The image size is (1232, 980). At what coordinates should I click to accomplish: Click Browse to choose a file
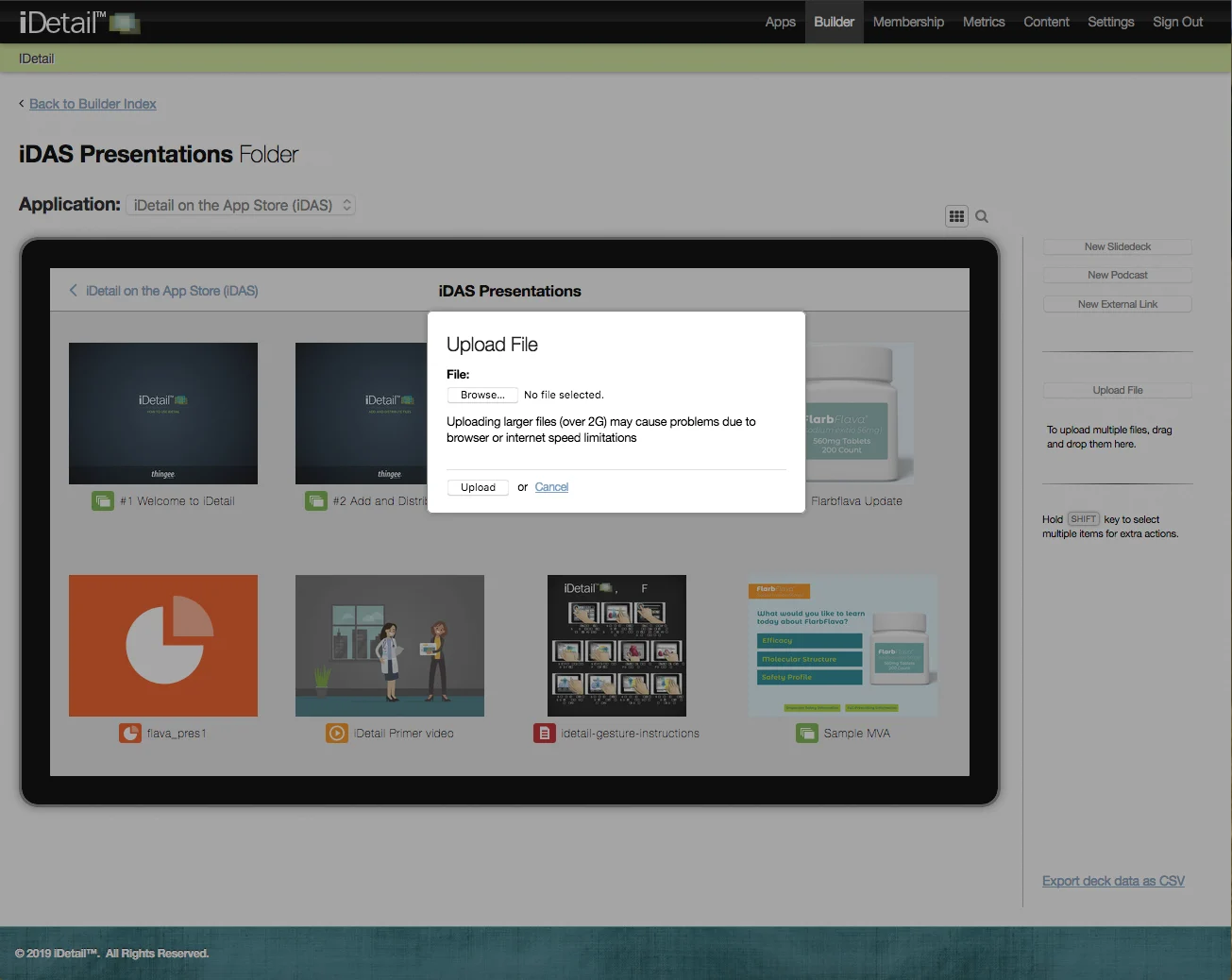click(482, 395)
